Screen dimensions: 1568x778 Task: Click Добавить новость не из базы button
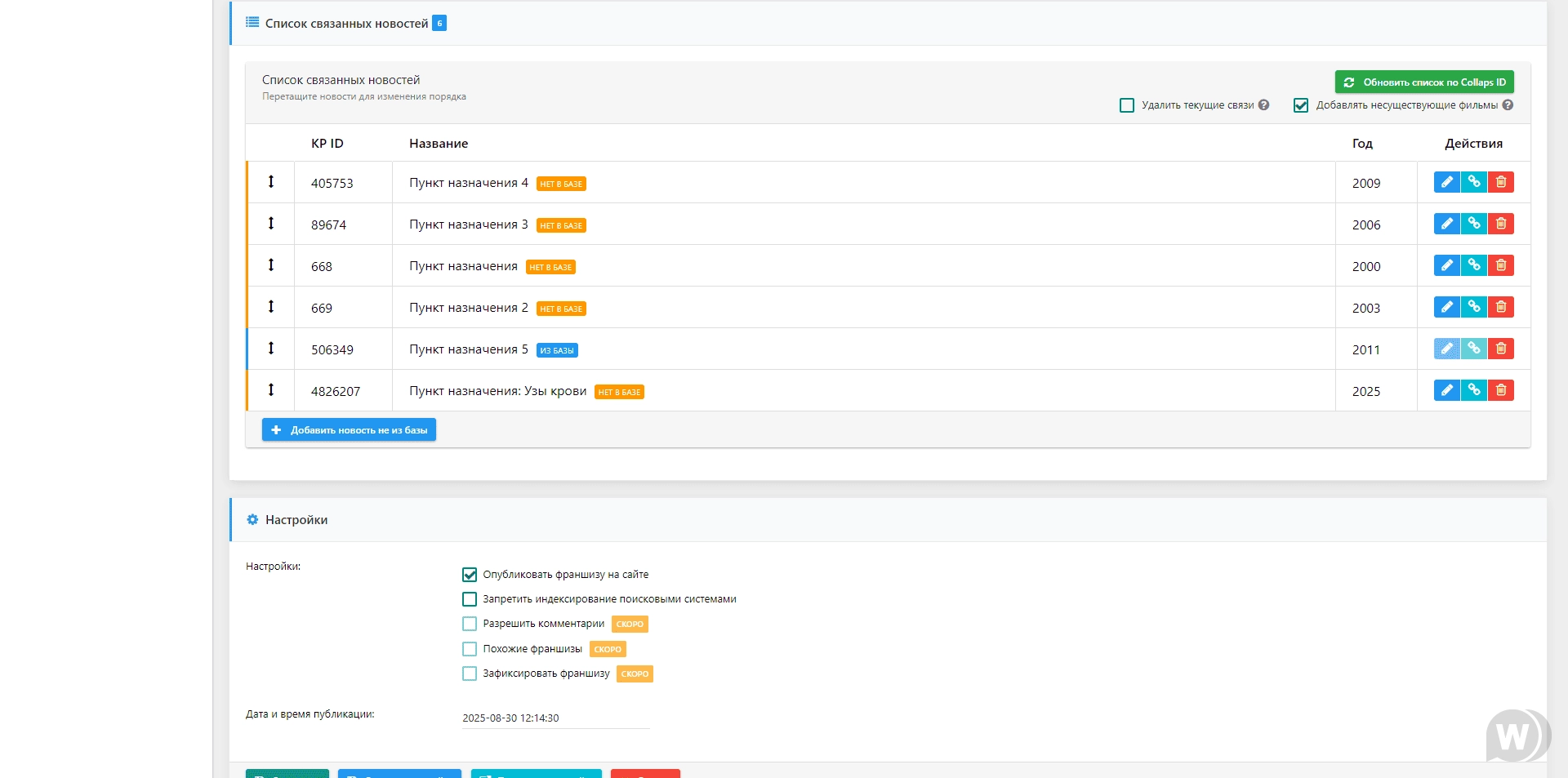(x=349, y=430)
